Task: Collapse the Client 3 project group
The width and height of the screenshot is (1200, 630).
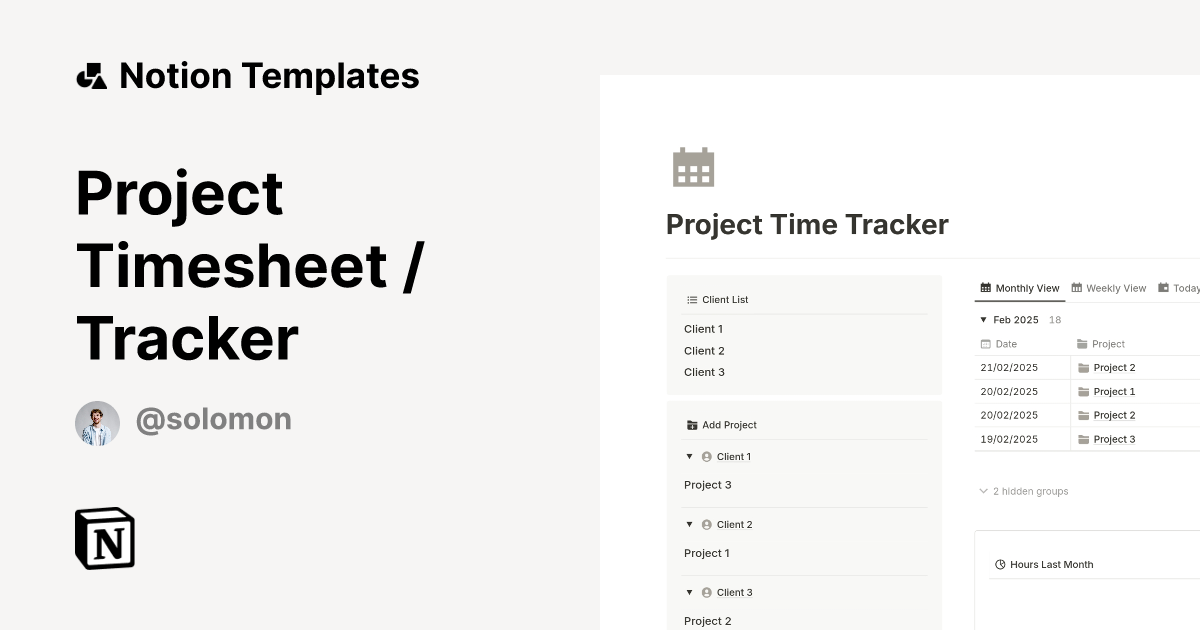Action: [x=689, y=592]
